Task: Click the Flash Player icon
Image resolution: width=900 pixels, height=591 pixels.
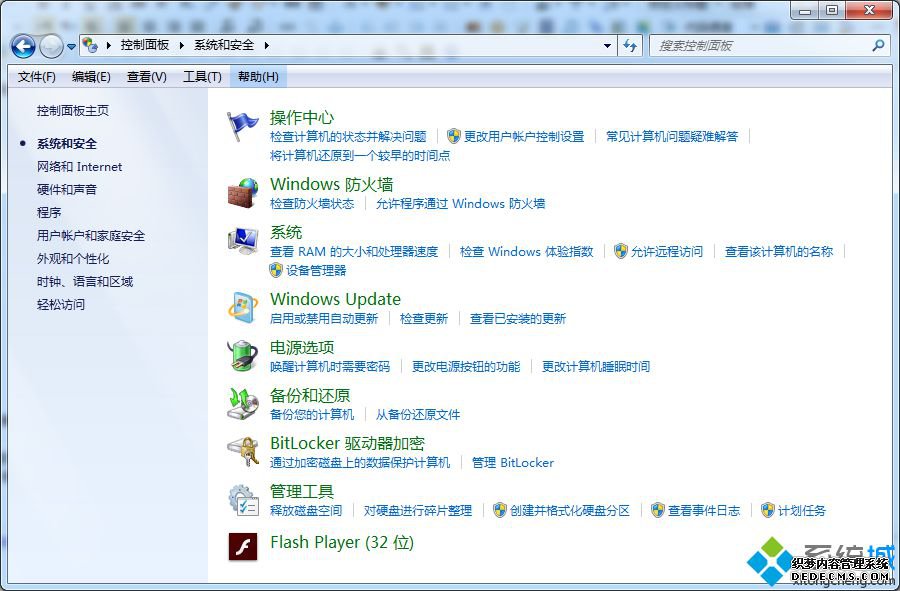Action: click(x=243, y=546)
